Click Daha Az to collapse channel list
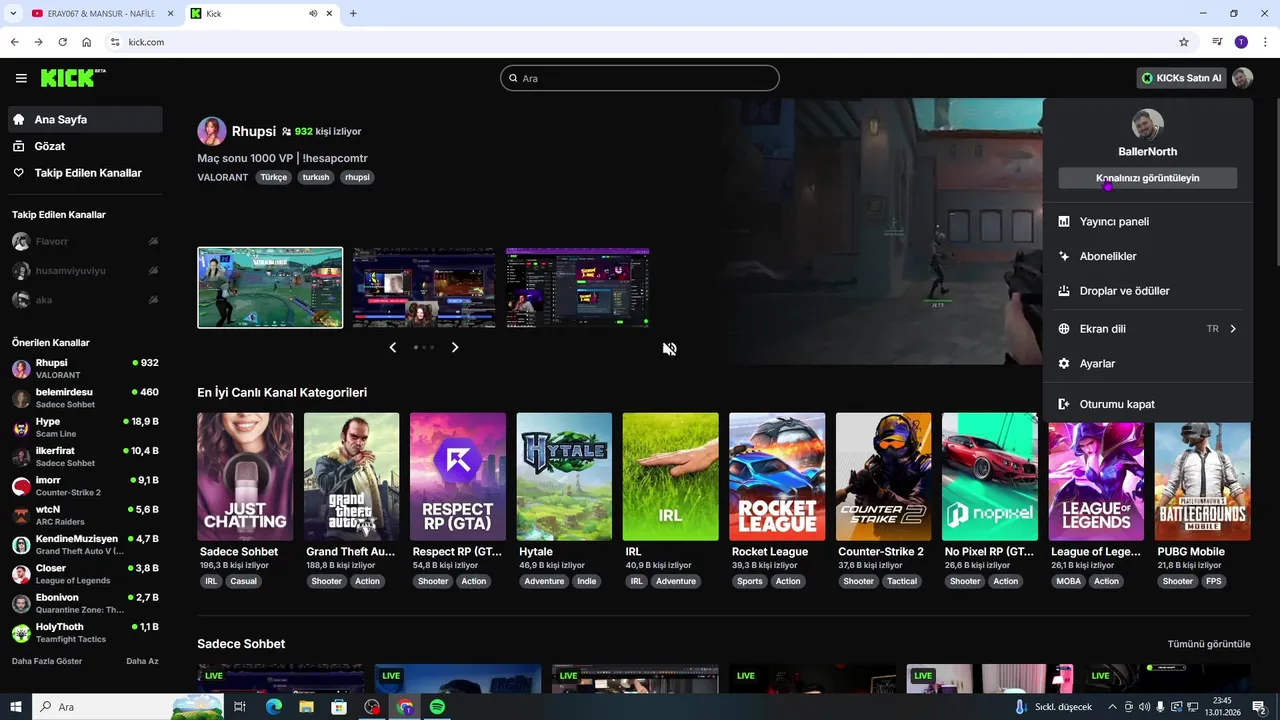 pyautogui.click(x=142, y=661)
